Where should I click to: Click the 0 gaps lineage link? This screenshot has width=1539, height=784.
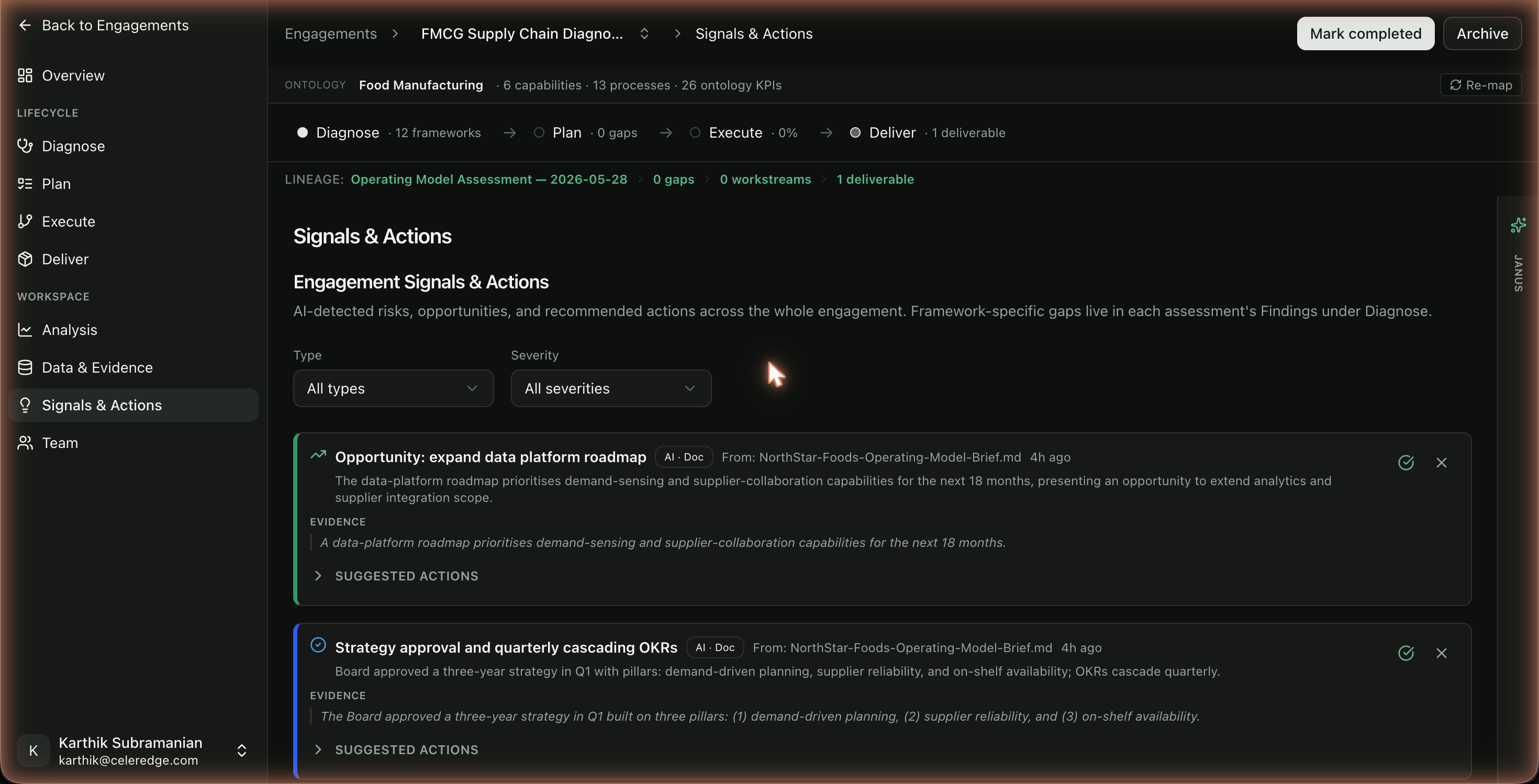coord(673,179)
